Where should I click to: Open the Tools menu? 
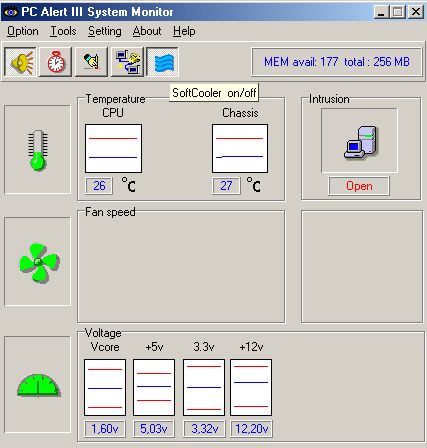63,31
